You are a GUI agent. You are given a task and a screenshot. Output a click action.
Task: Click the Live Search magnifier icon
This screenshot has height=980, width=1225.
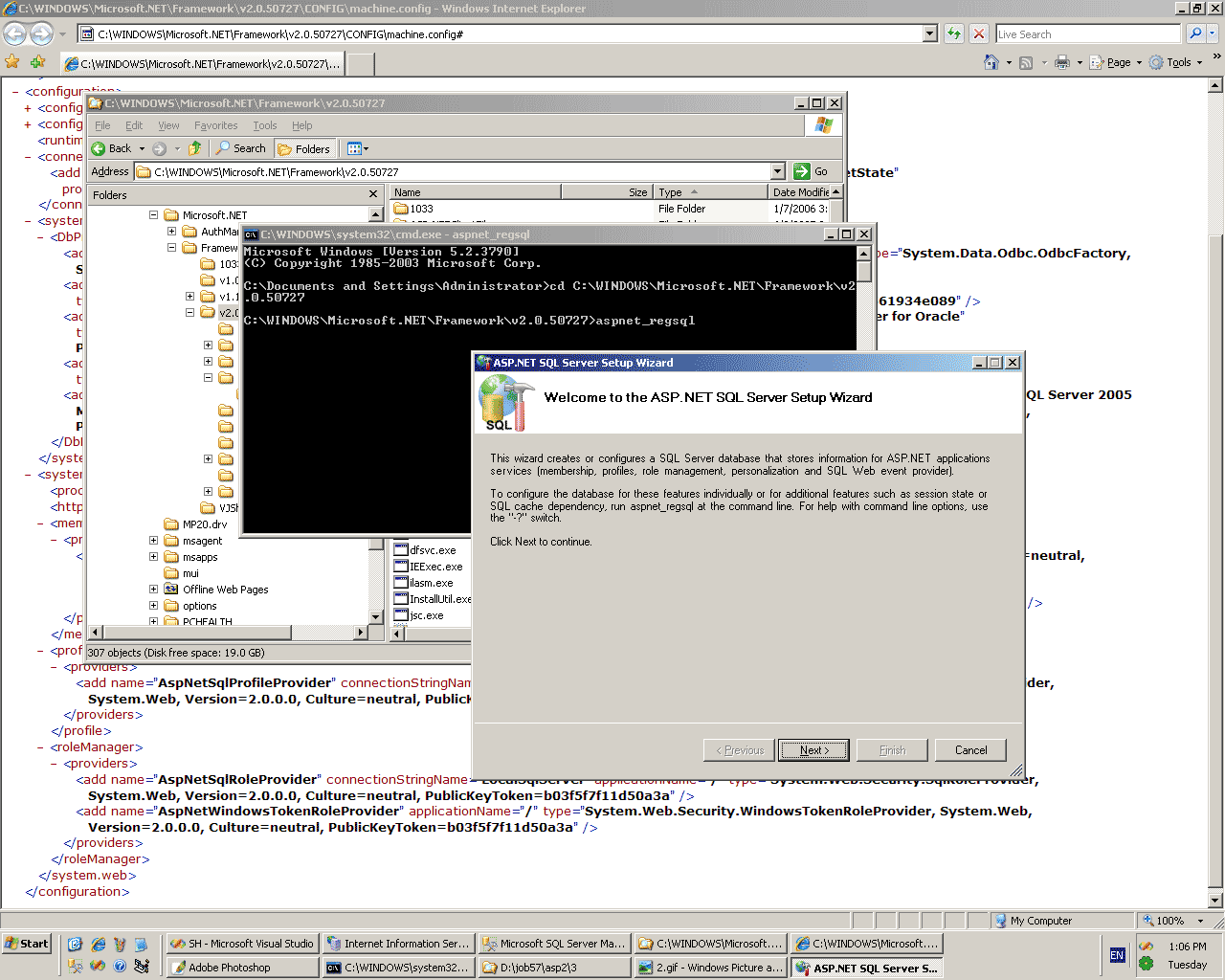[x=1195, y=33]
